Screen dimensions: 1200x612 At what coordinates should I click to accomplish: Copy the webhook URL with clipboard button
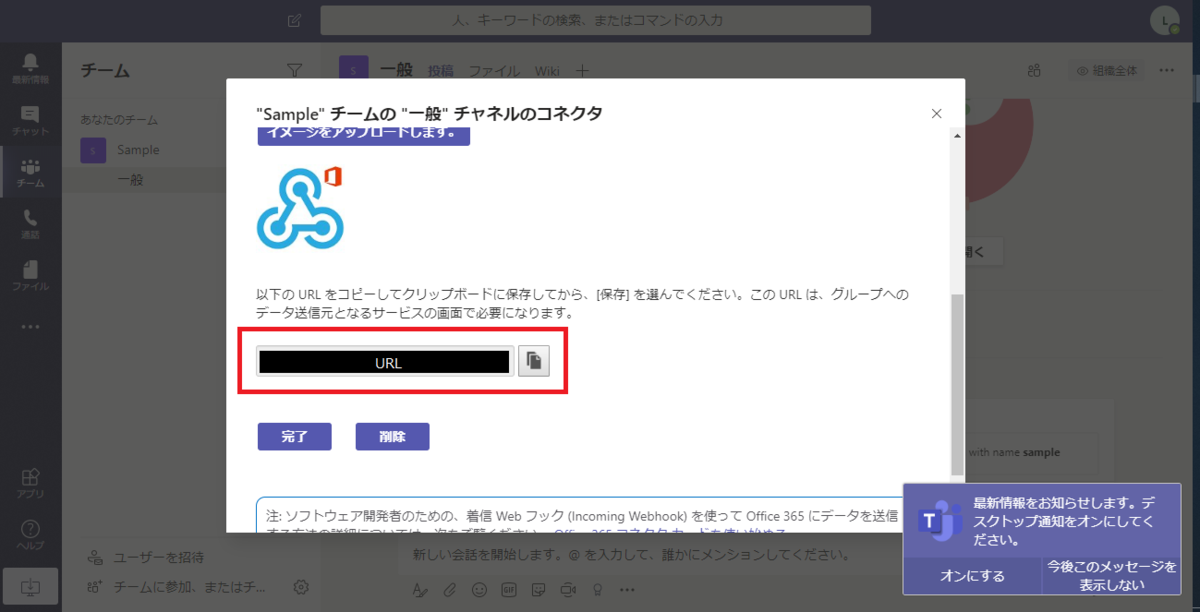point(534,361)
